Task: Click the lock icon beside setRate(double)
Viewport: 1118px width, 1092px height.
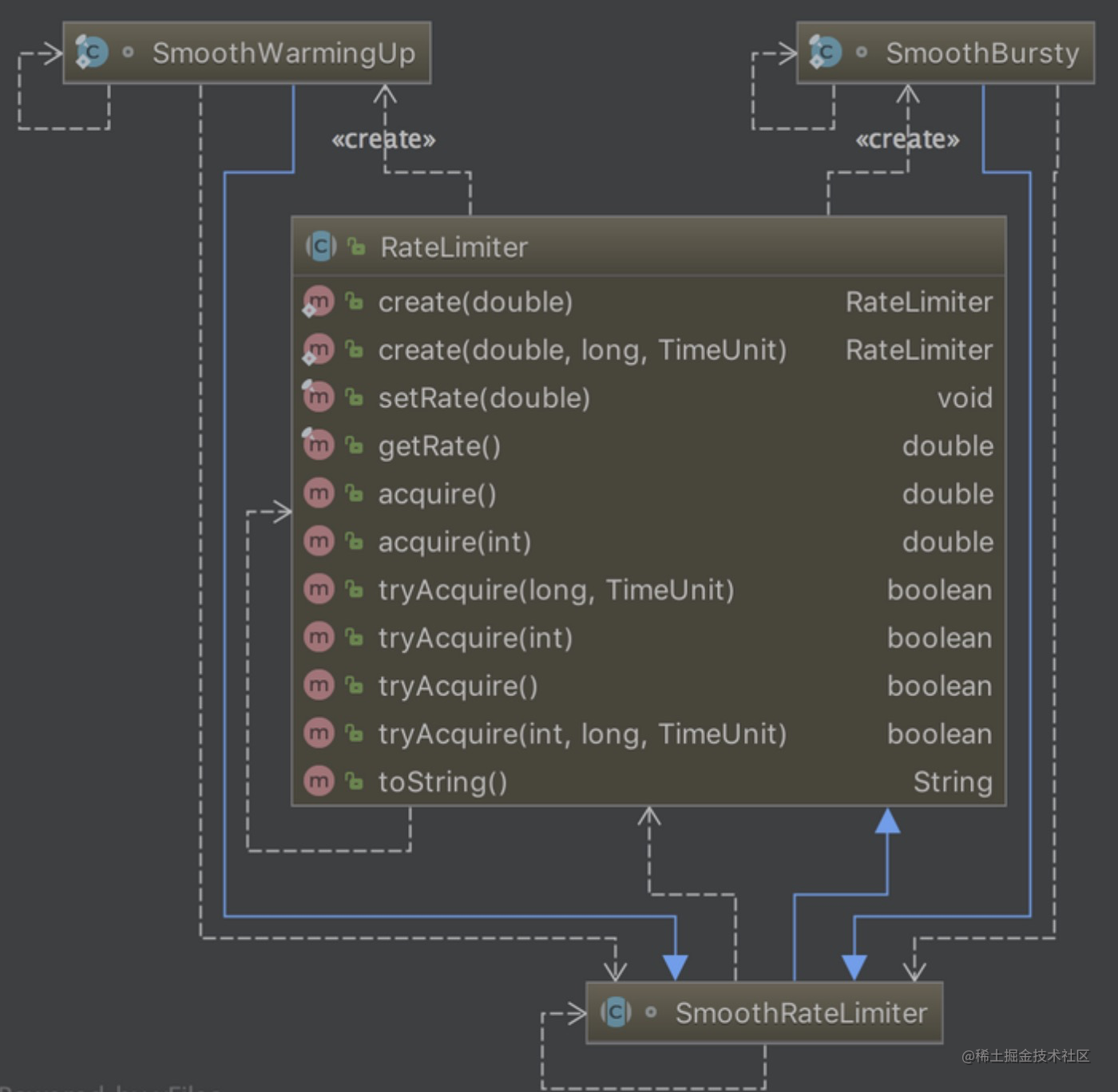Action: pyautogui.click(x=354, y=398)
